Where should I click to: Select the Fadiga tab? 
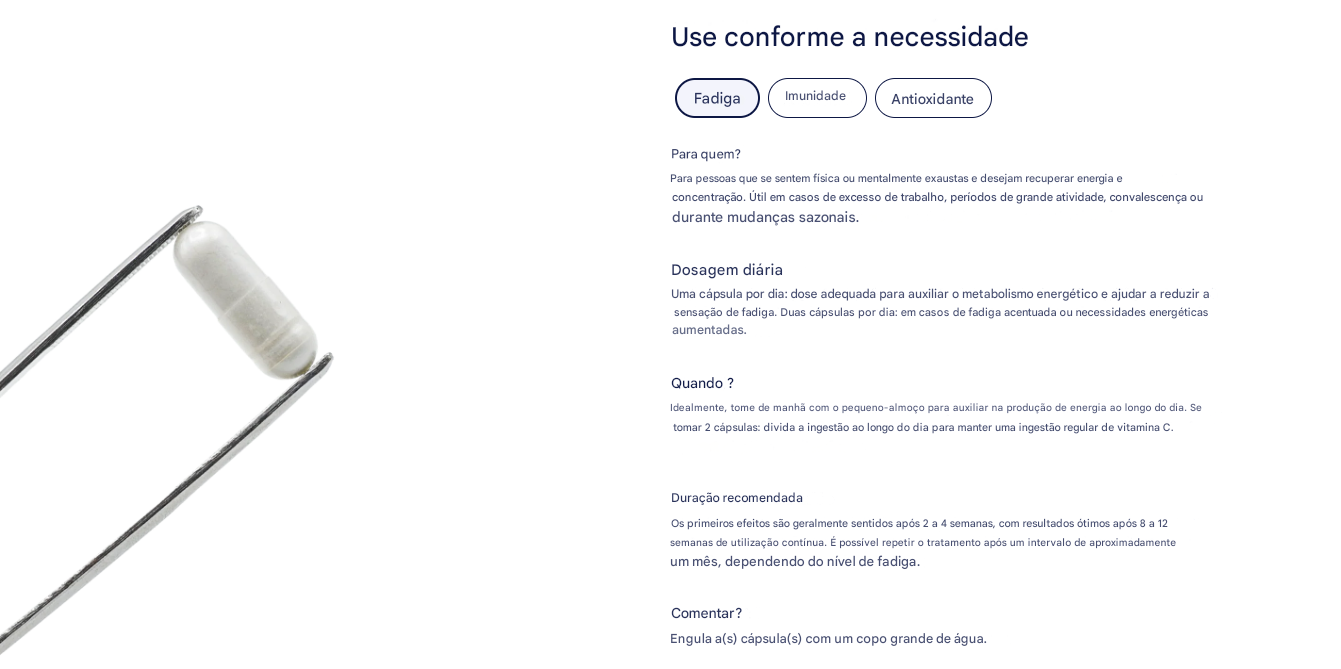click(717, 98)
